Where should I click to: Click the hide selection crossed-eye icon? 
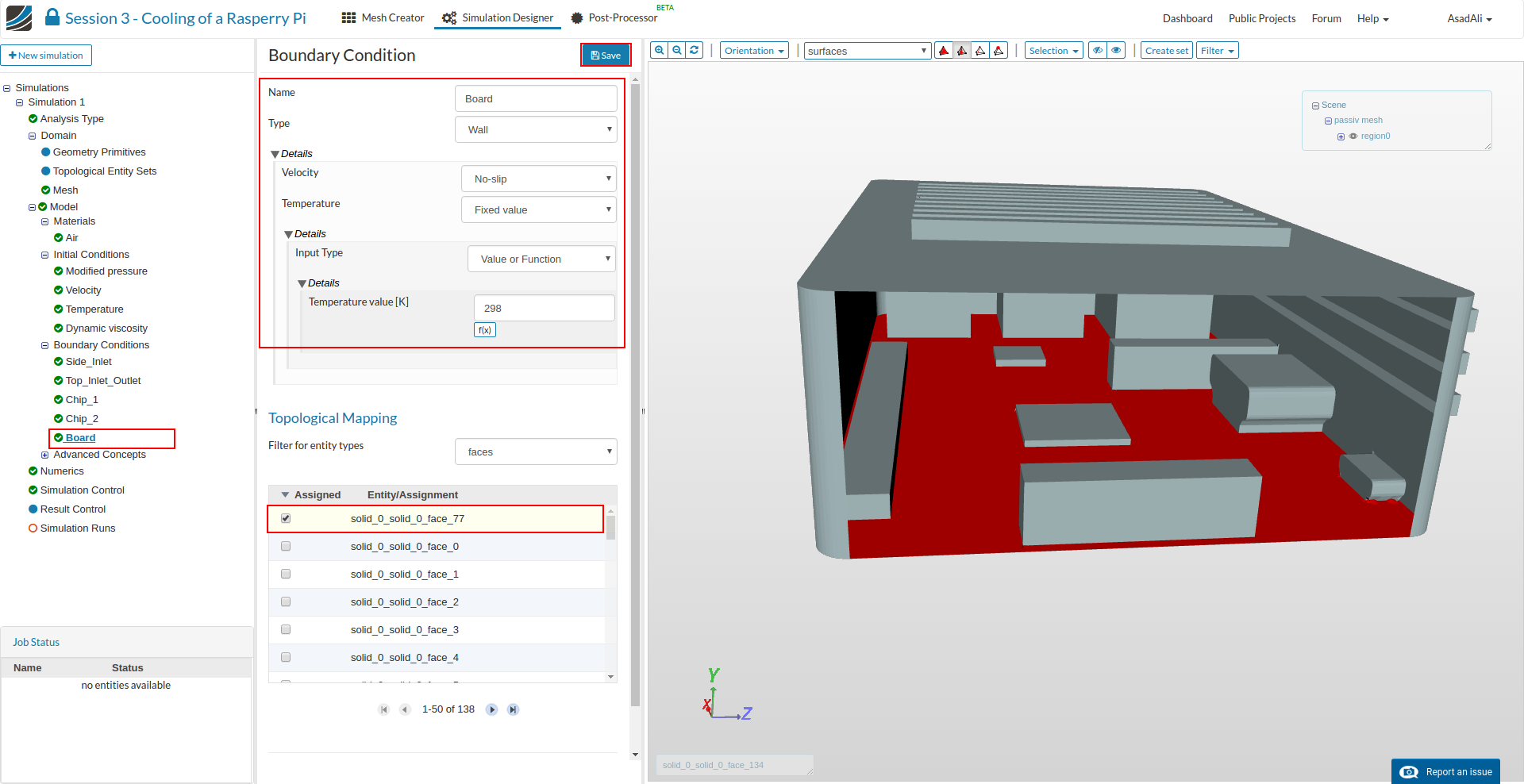click(1098, 51)
